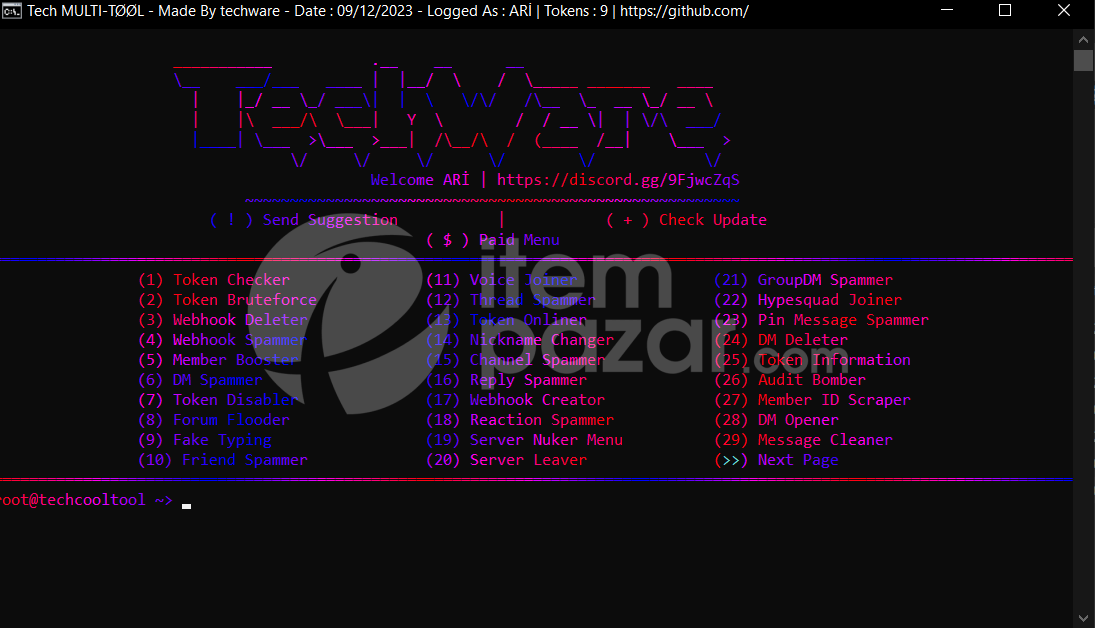Click the scrollbar down arrow
This screenshot has width=1095, height=628.
[x=1083, y=618]
